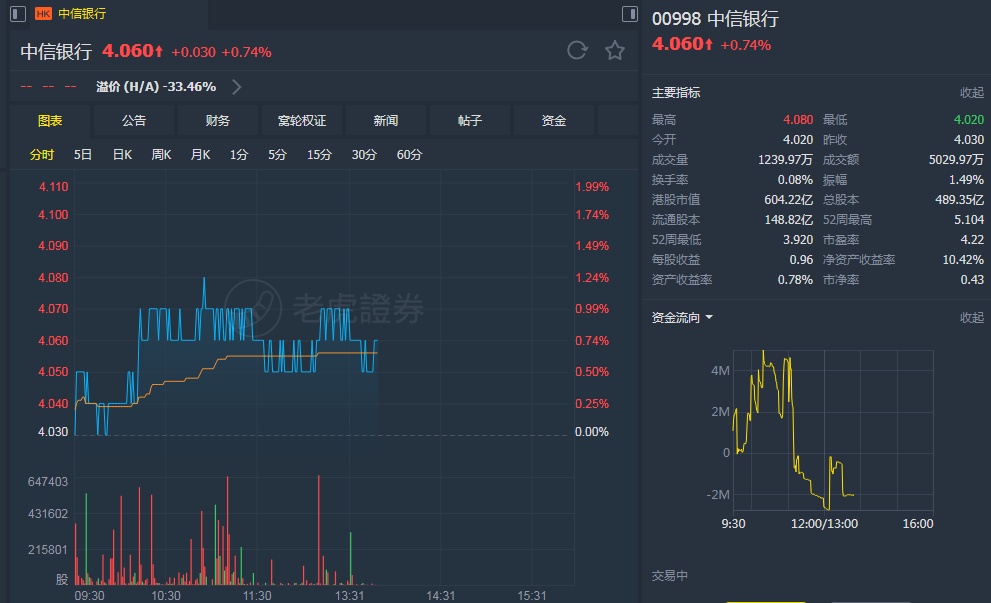This screenshot has height=603, width=991.
Task: Refresh the stock quote
Action: [577, 50]
